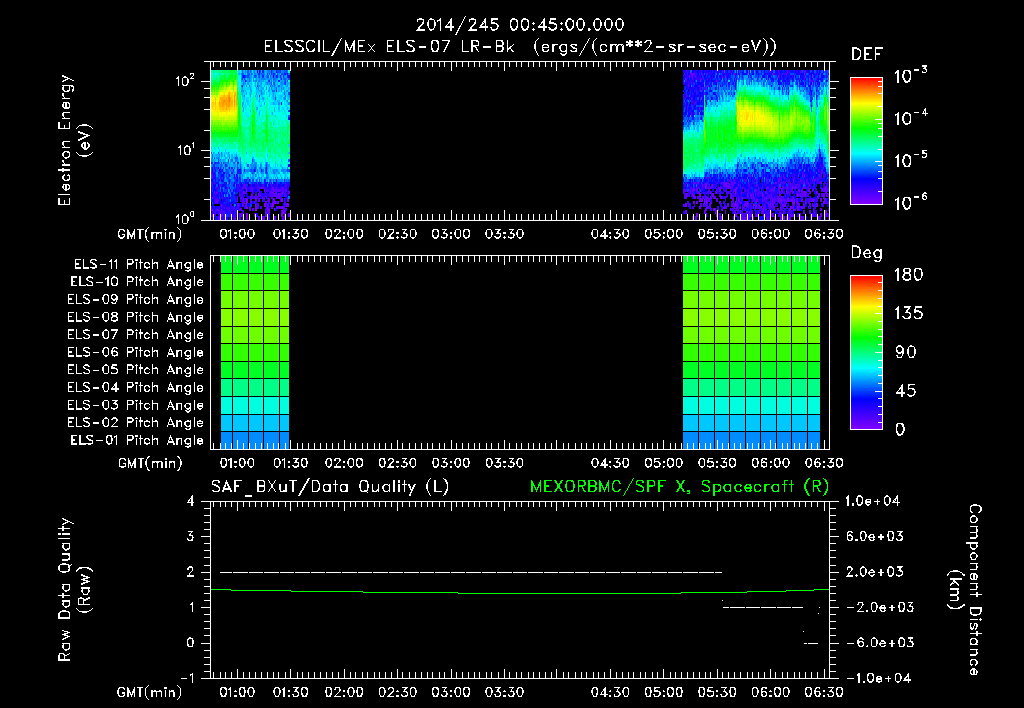Click the 10² electron energy axis tick
The image size is (1024, 708).
click(x=185, y=81)
